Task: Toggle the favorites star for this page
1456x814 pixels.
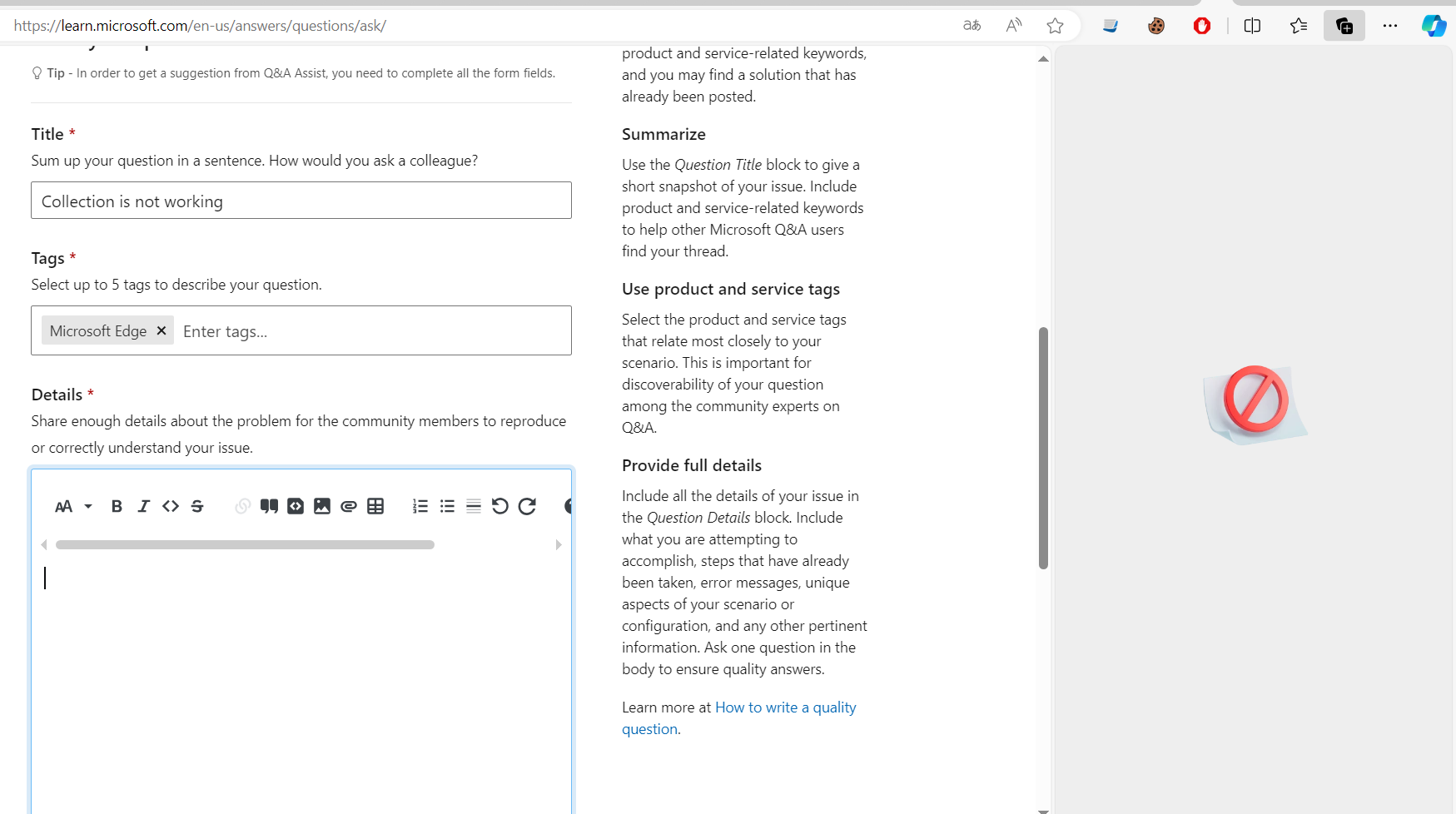Action: (1055, 26)
